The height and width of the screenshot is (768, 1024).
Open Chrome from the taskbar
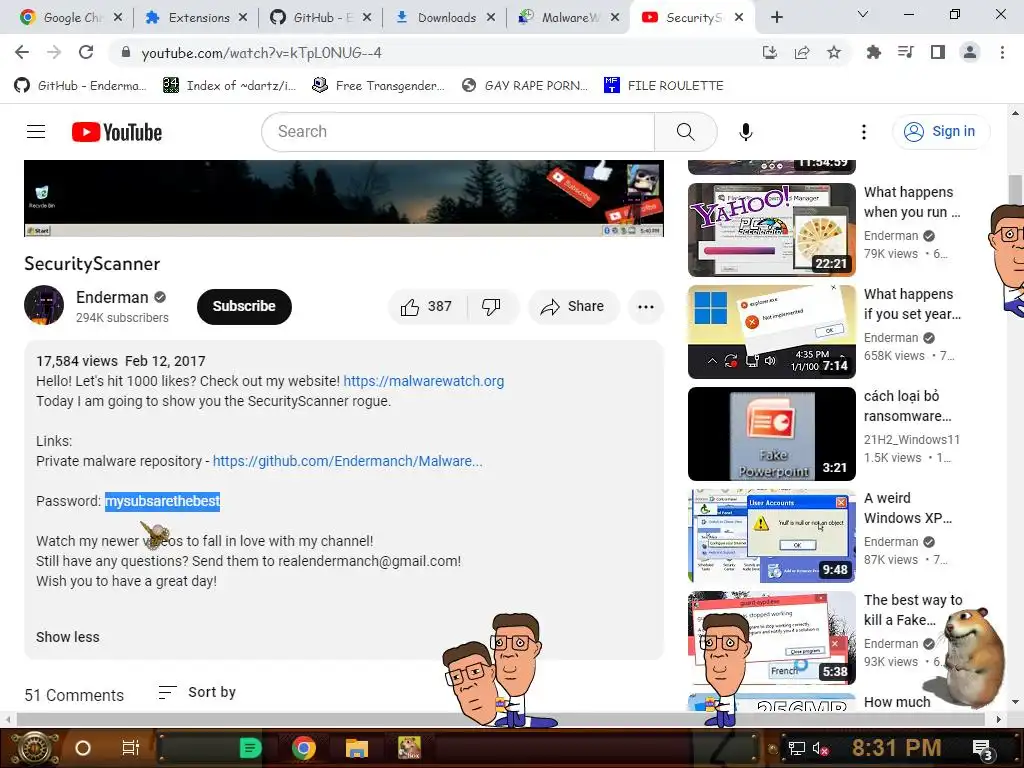point(304,748)
